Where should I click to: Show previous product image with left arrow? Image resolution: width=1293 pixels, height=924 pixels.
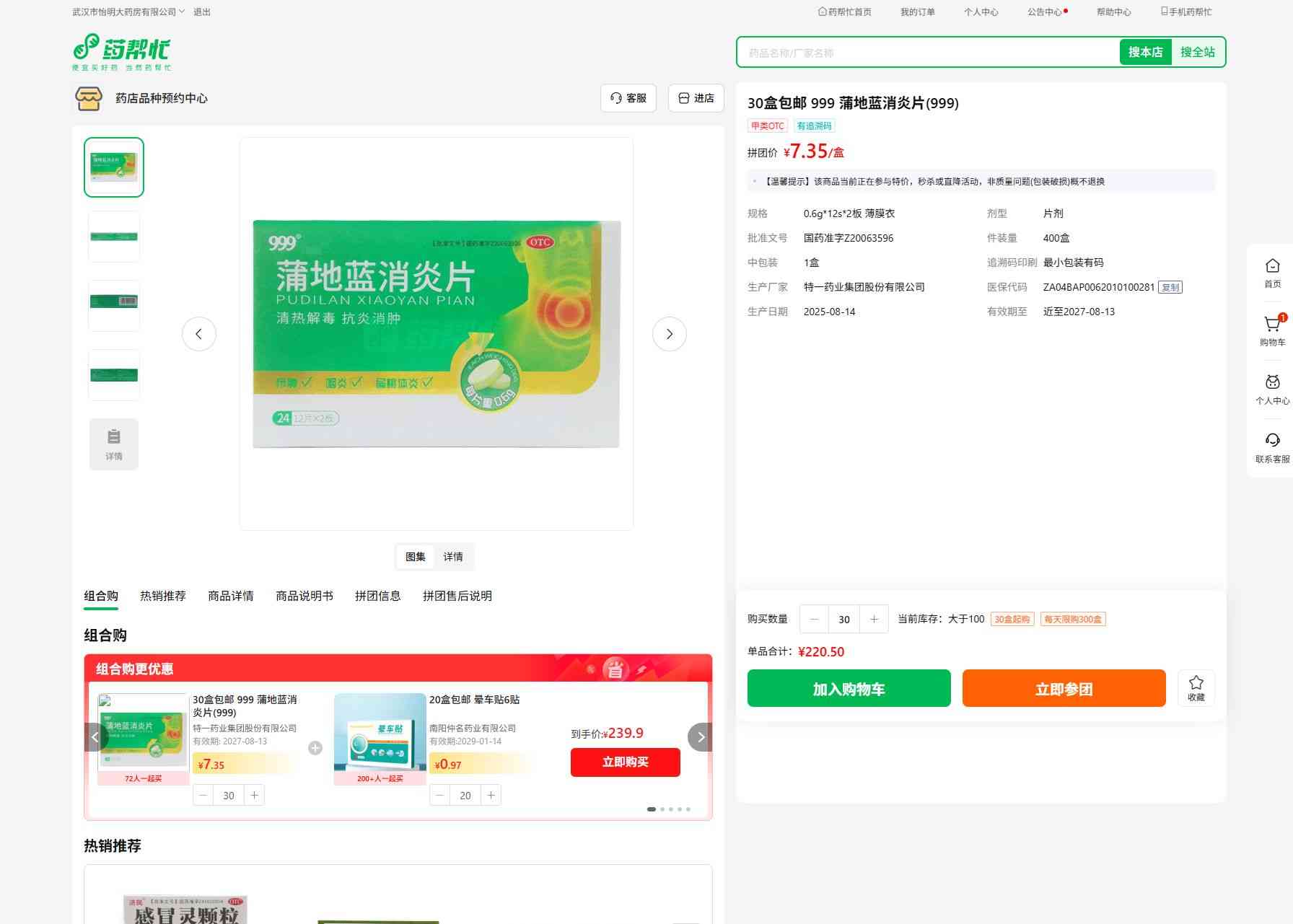pos(199,334)
